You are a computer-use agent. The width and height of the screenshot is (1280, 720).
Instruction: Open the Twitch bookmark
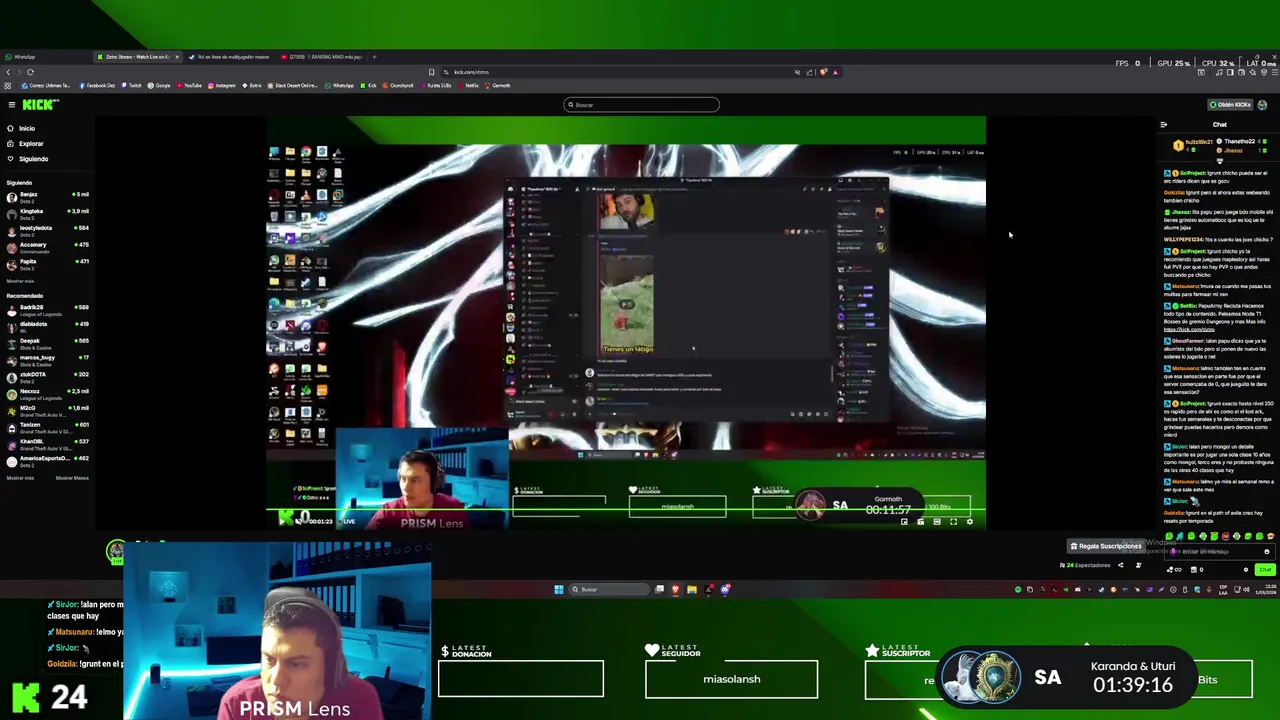[131, 85]
